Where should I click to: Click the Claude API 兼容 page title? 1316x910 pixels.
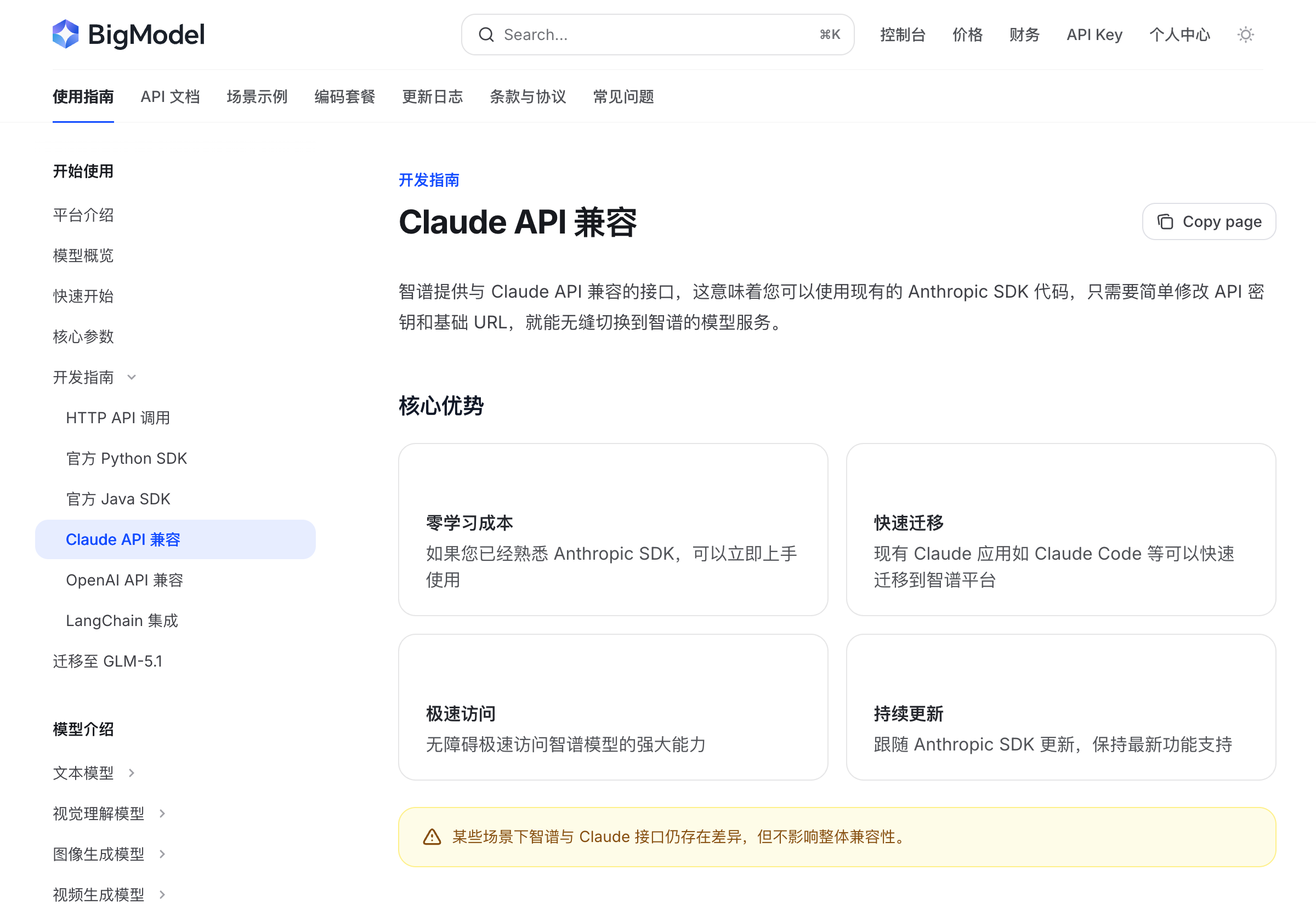click(x=517, y=222)
